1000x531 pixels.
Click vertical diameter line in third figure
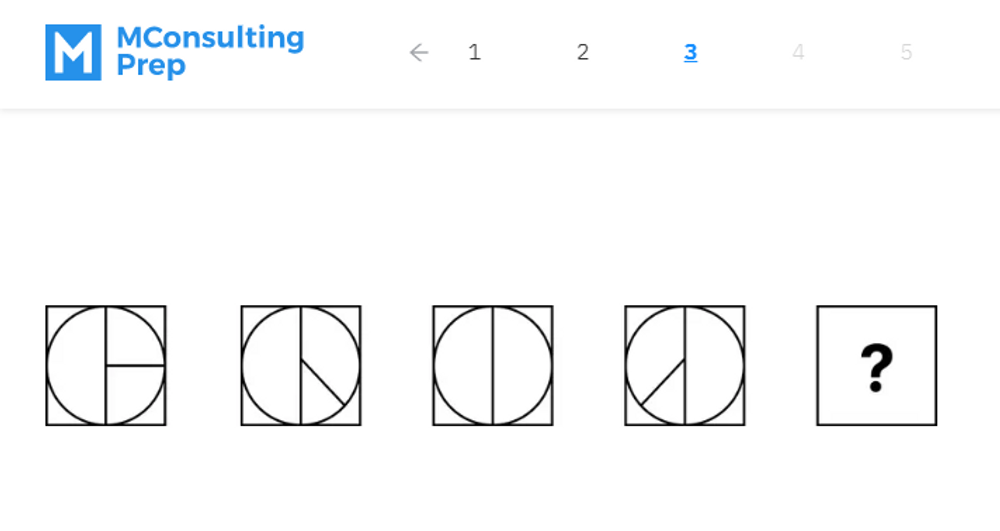tap(493, 340)
